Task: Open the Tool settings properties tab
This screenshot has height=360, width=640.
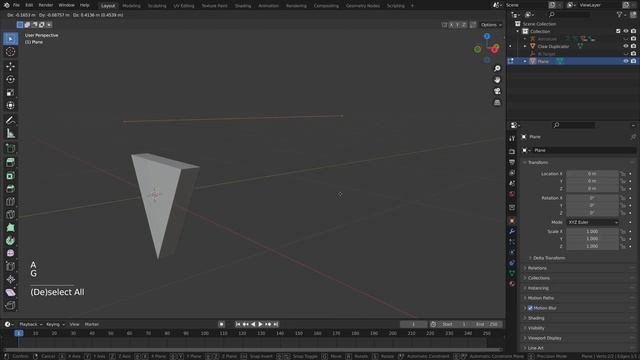Action: pos(512,139)
